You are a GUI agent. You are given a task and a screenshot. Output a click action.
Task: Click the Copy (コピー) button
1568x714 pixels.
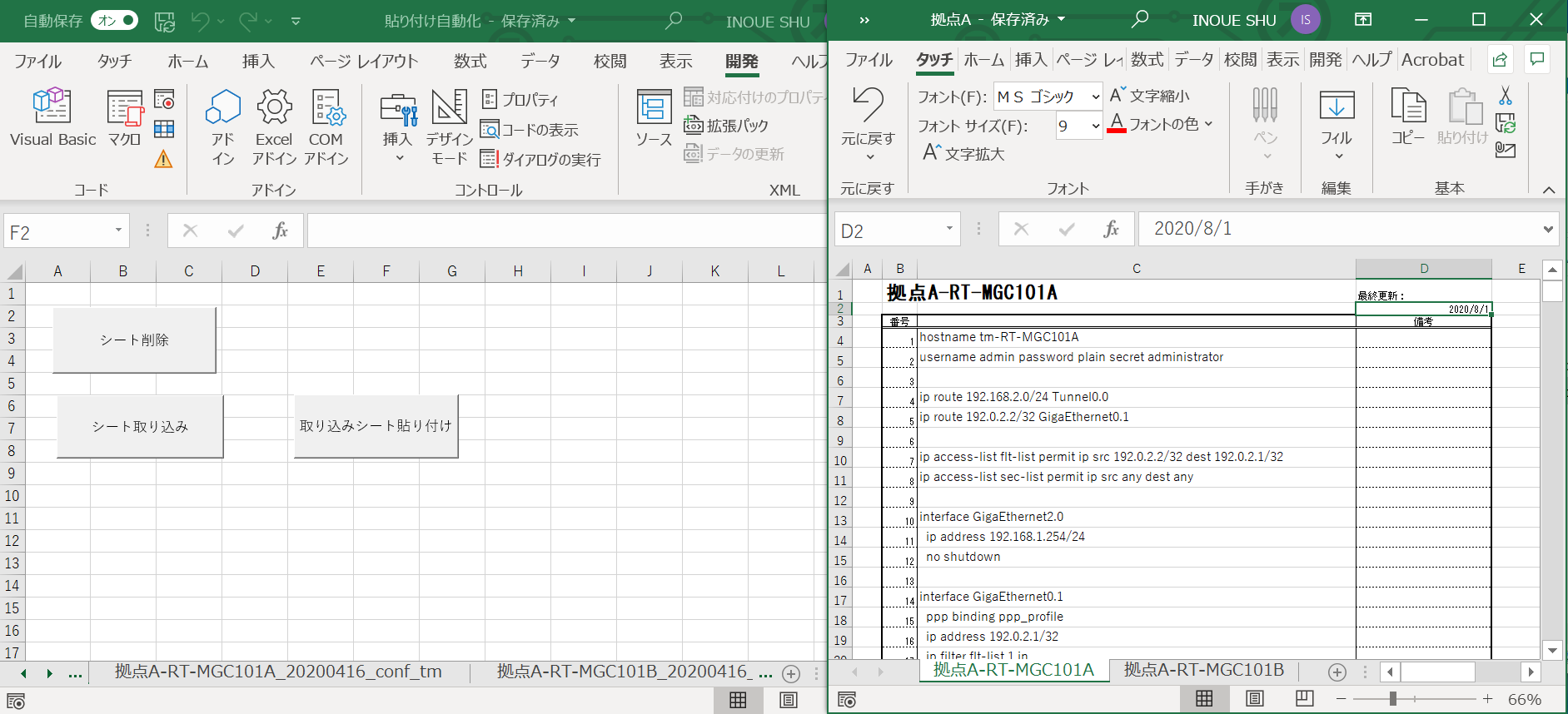tap(1408, 117)
